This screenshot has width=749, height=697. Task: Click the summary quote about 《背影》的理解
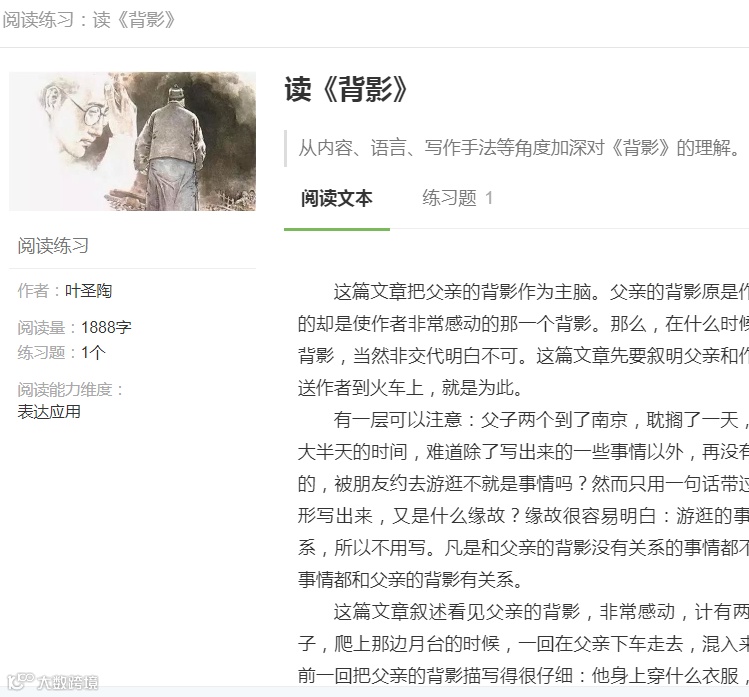click(x=519, y=148)
